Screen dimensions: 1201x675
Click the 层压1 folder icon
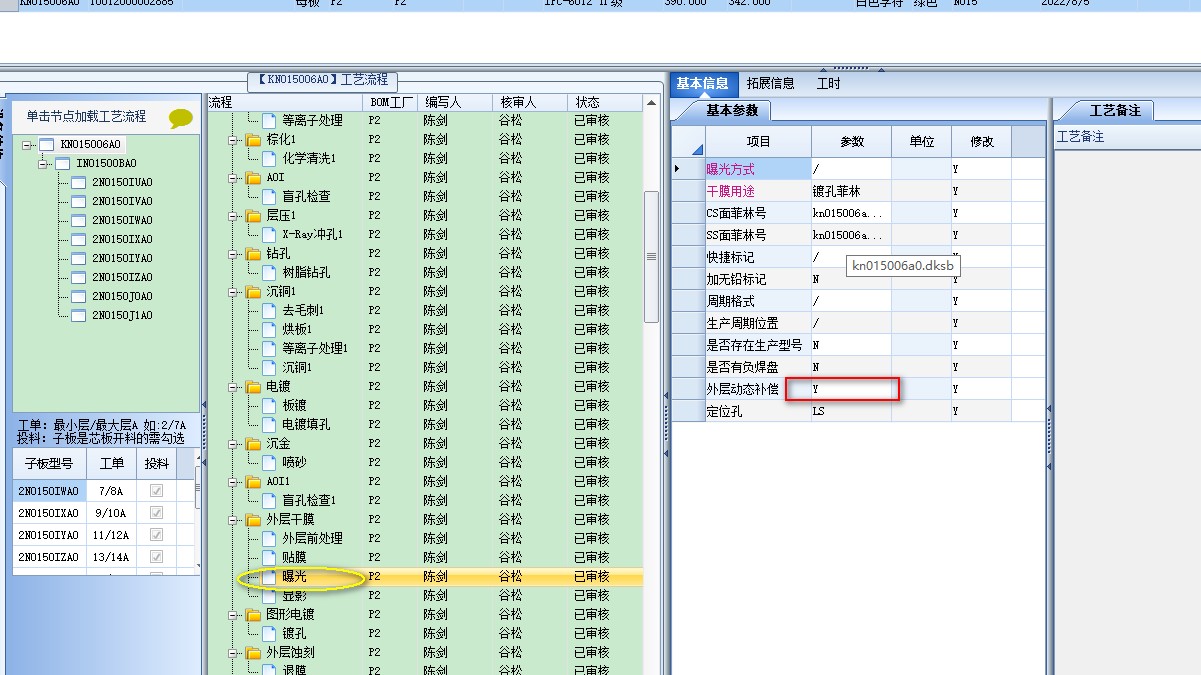[x=253, y=215]
